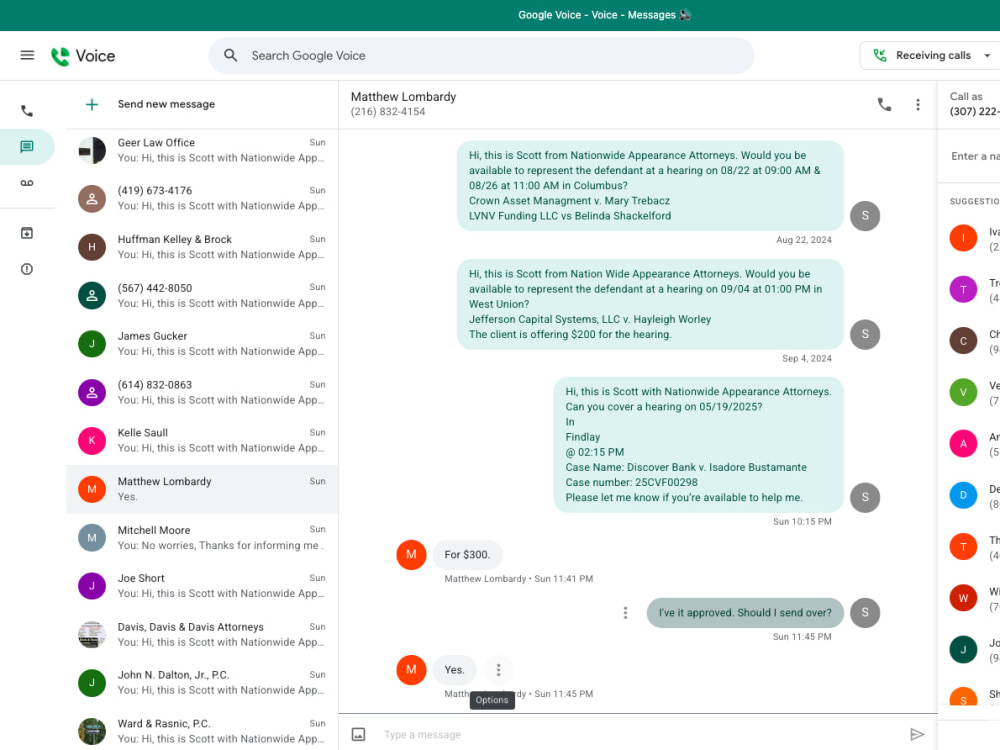The width and height of the screenshot is (1000, 750).
Task: Open John N. Dalton, Jr., P.C. conversation
Action: (x=202, y=683)
